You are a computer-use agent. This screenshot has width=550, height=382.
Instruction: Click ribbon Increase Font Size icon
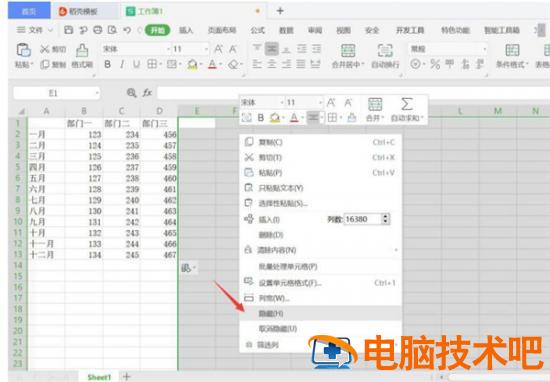(218, 49)
